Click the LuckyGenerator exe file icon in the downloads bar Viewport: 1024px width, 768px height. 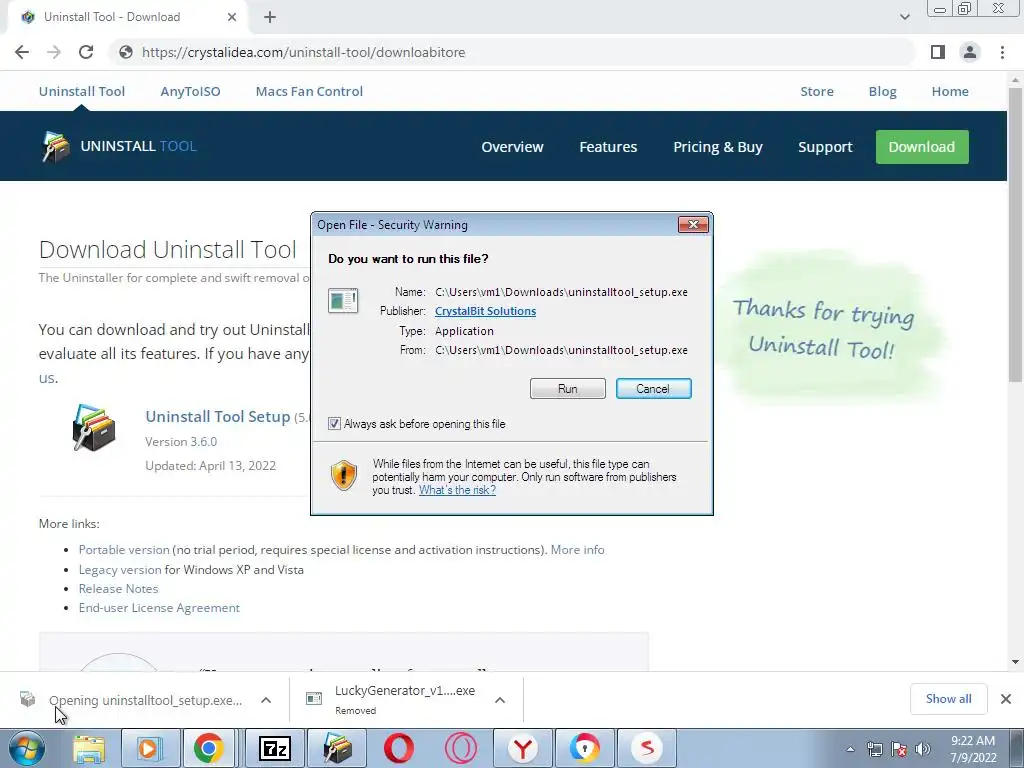tap(314, 699)
